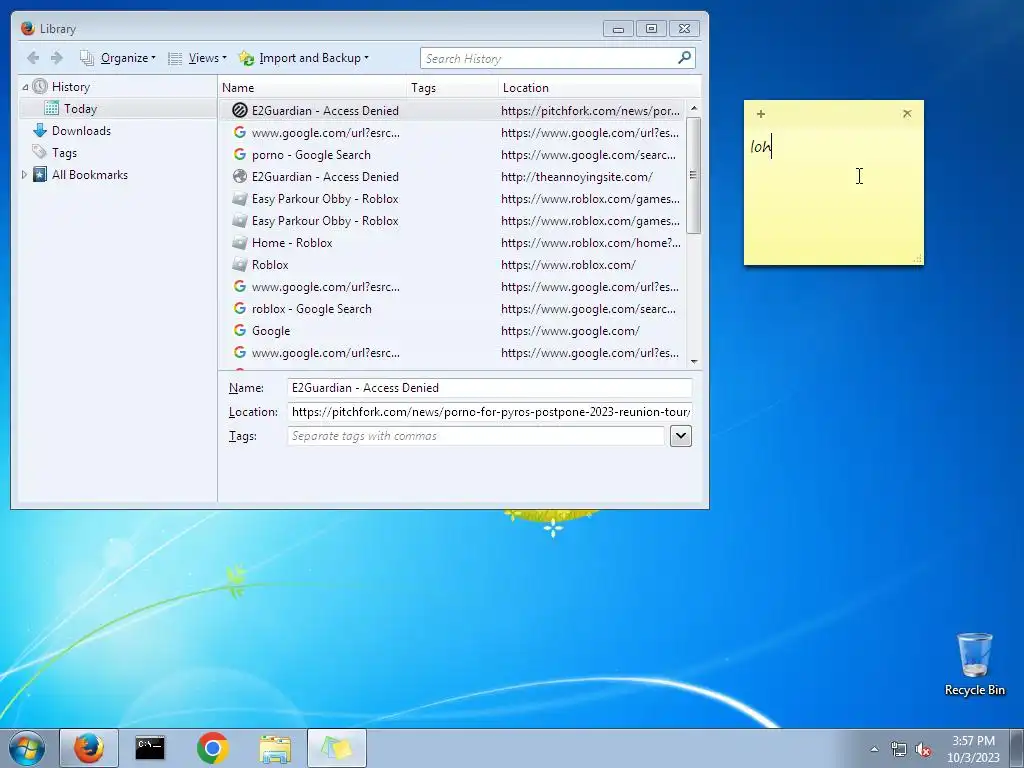This screenshot has height=768, width=1024.
Task: Click the Name field in details pane
Action: click(489, 388)
